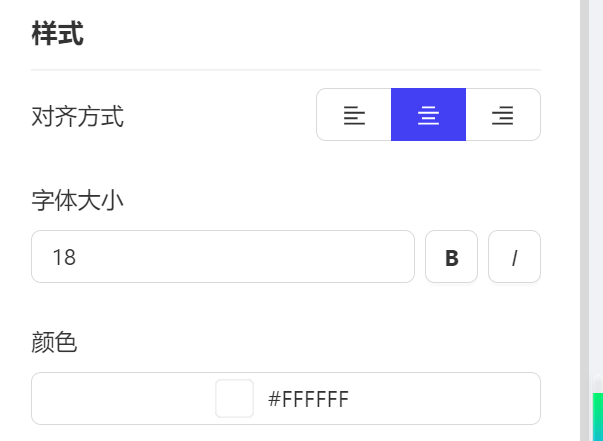603x441 pixels.
Task: Open the white color swatch picker
Action: coord(234,398)
